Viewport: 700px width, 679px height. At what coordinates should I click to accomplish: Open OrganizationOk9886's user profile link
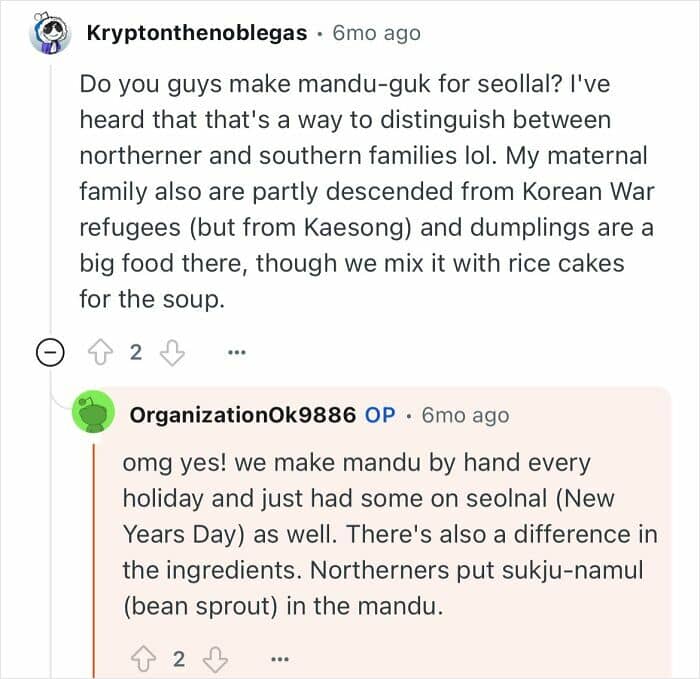(x=243, y=415)
